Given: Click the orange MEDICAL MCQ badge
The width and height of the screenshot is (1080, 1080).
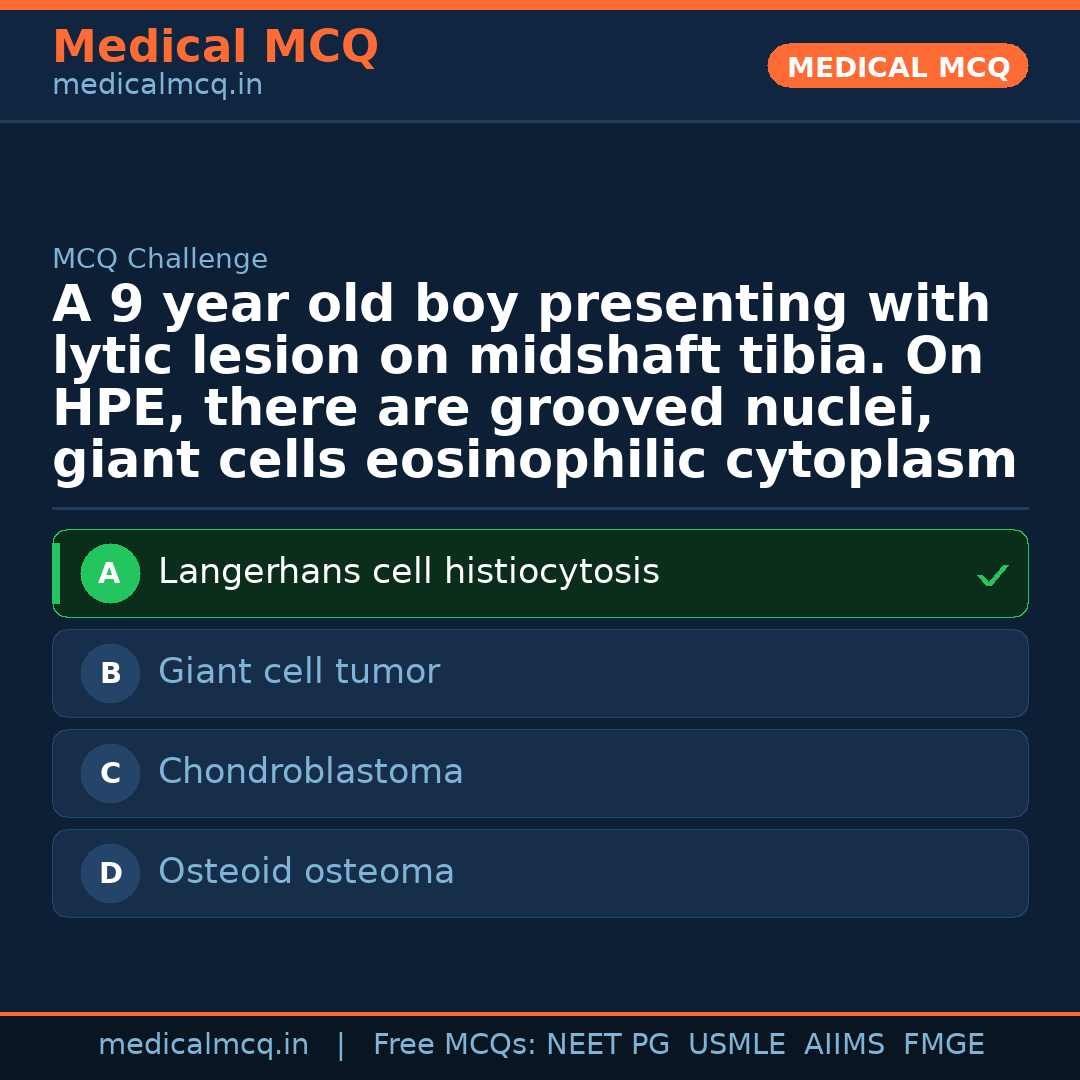Looking at the screenshot, I should tap(897, 67).
